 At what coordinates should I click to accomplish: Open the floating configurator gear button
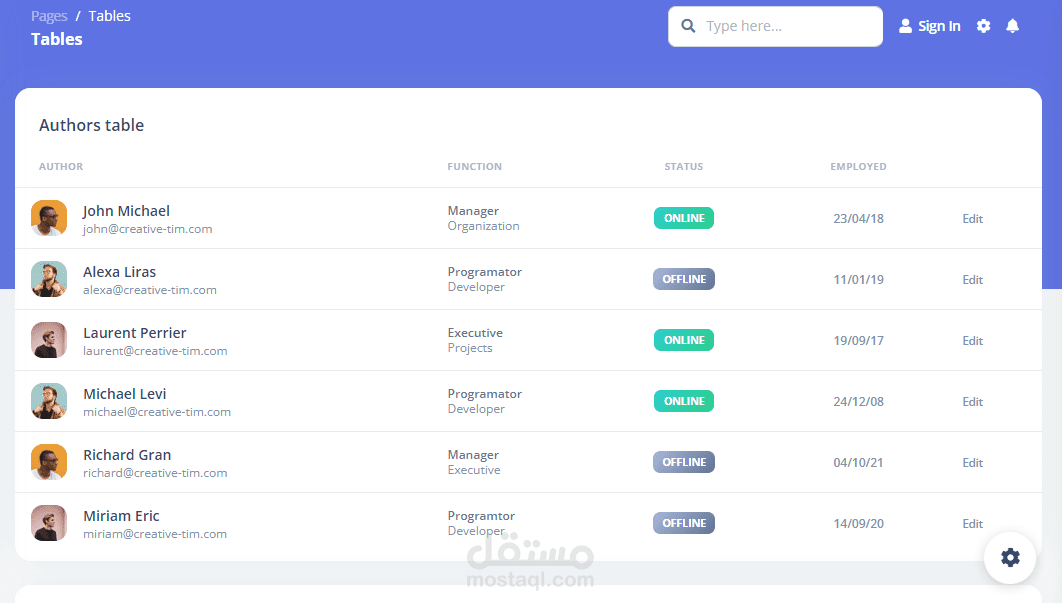point(1010,558)
